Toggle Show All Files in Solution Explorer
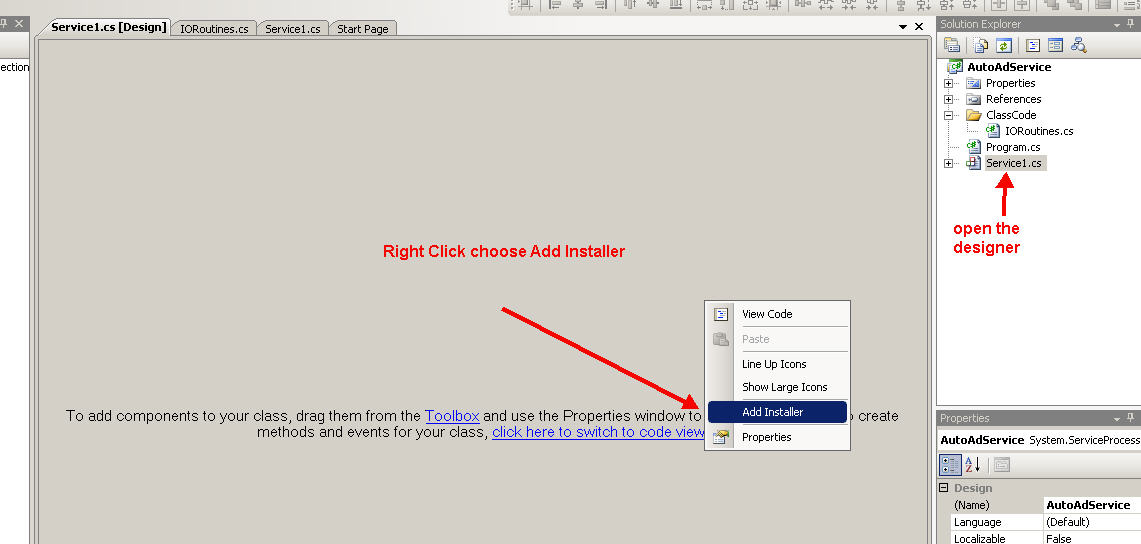The height and width of the screenshot is (544, 1141). (981, 45)
